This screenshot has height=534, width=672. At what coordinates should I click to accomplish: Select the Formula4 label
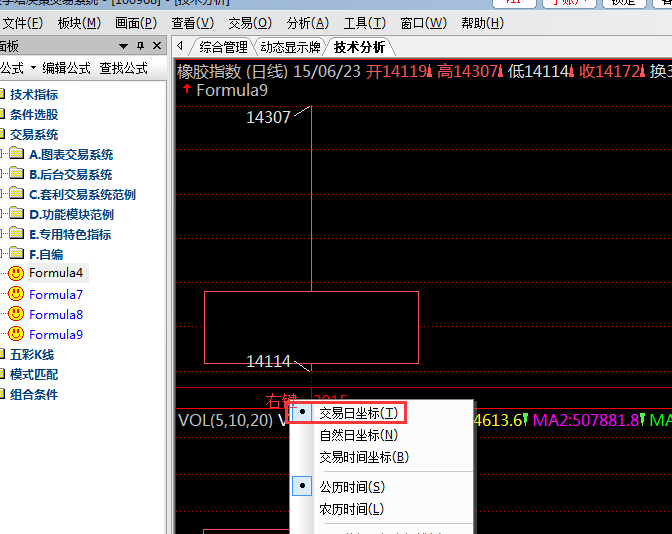pyautogui.click(x=56, y=273)
